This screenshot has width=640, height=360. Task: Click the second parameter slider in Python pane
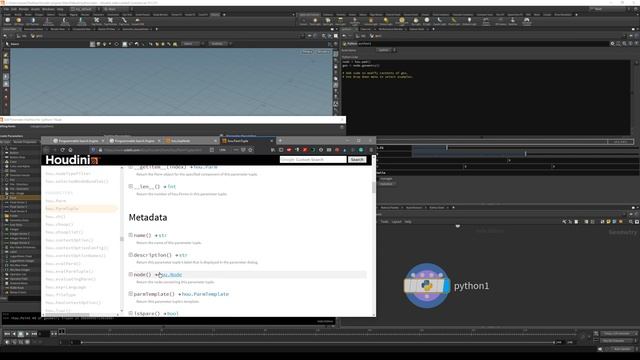click(x=524, y=154)
